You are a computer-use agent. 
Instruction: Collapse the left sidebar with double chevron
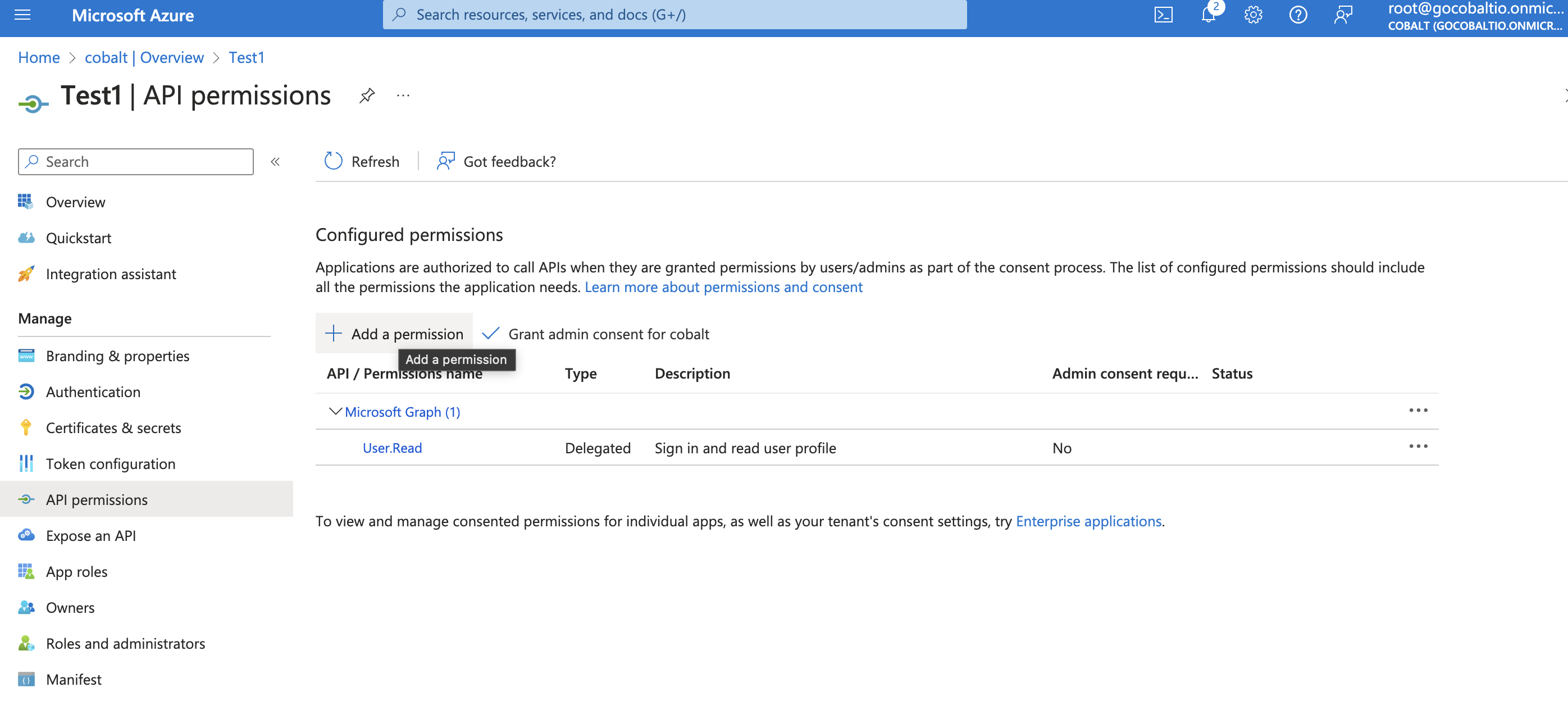pyautogui.click(x=275, y=161)
